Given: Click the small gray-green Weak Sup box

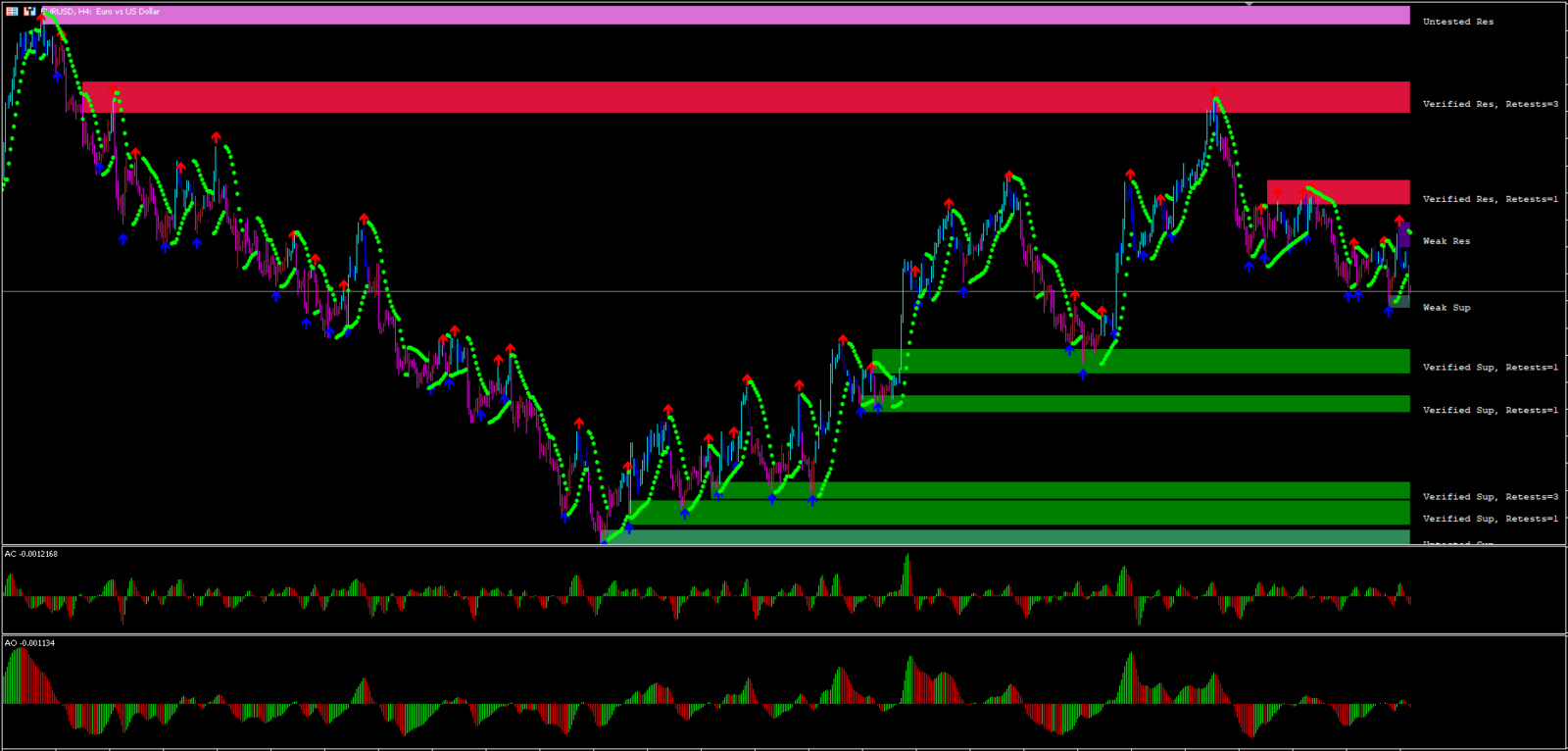Looking at the screenshot, I should point(1402,302).
